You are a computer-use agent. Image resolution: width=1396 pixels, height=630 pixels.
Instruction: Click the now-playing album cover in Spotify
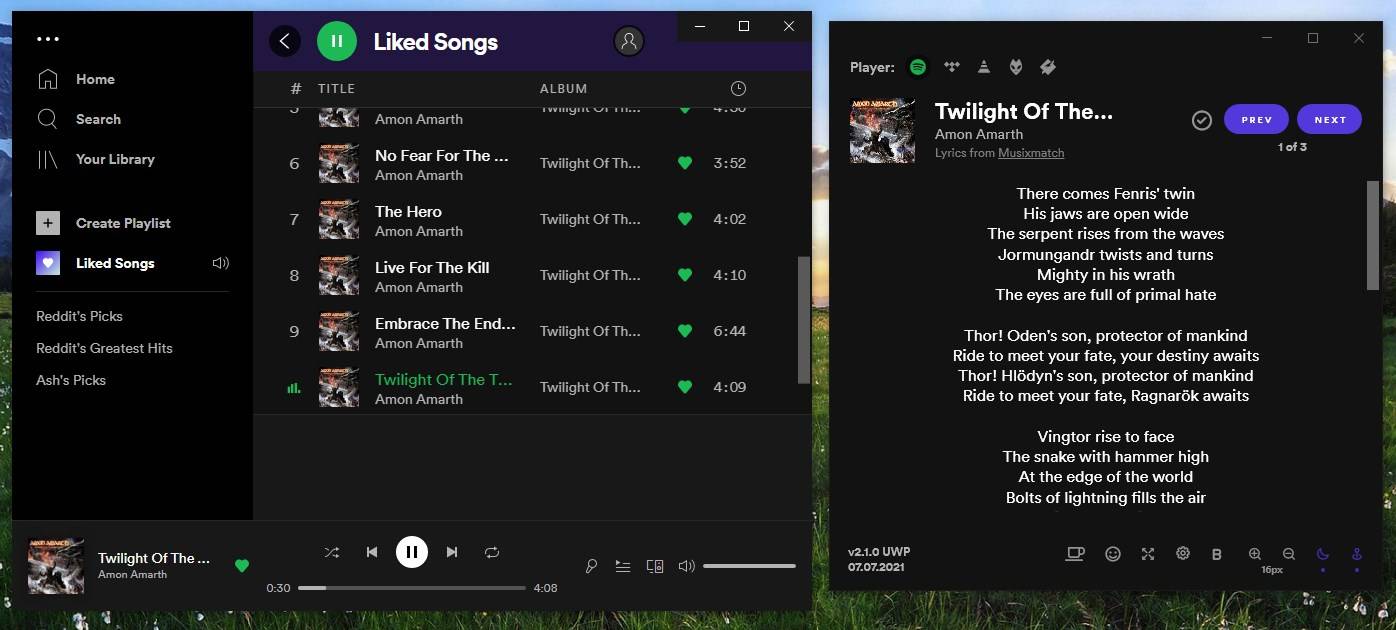coord(56,566)
